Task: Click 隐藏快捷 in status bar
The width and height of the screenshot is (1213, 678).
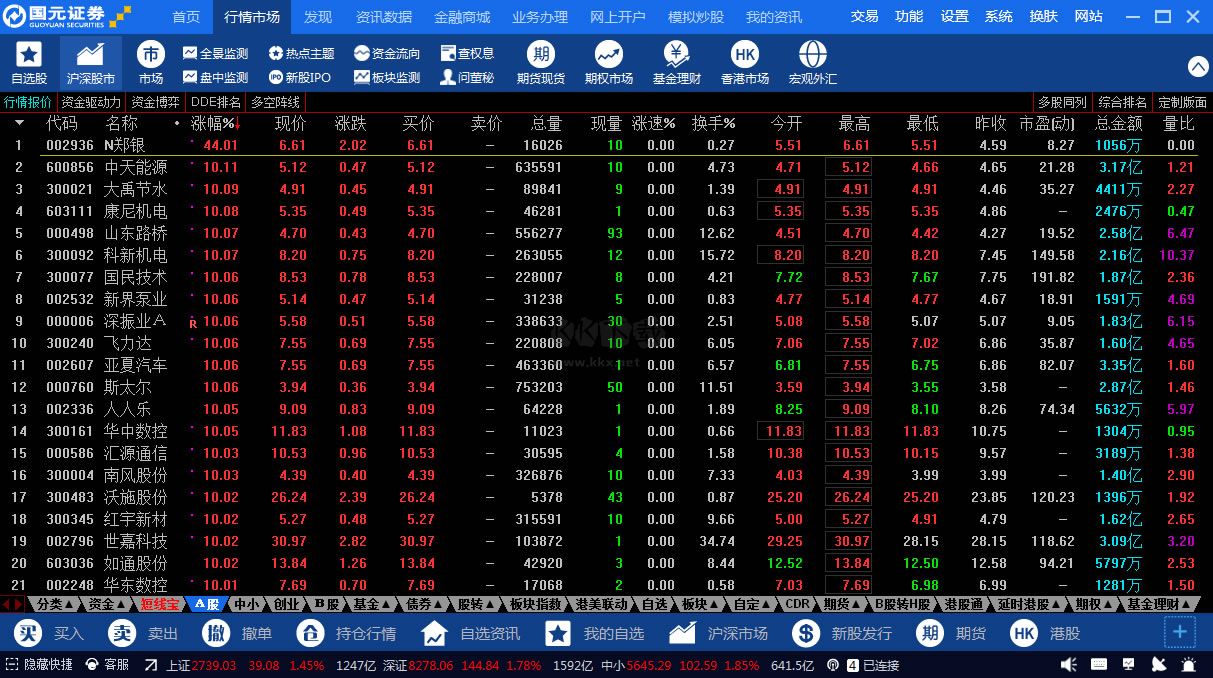Action: [x=39, y=665]
